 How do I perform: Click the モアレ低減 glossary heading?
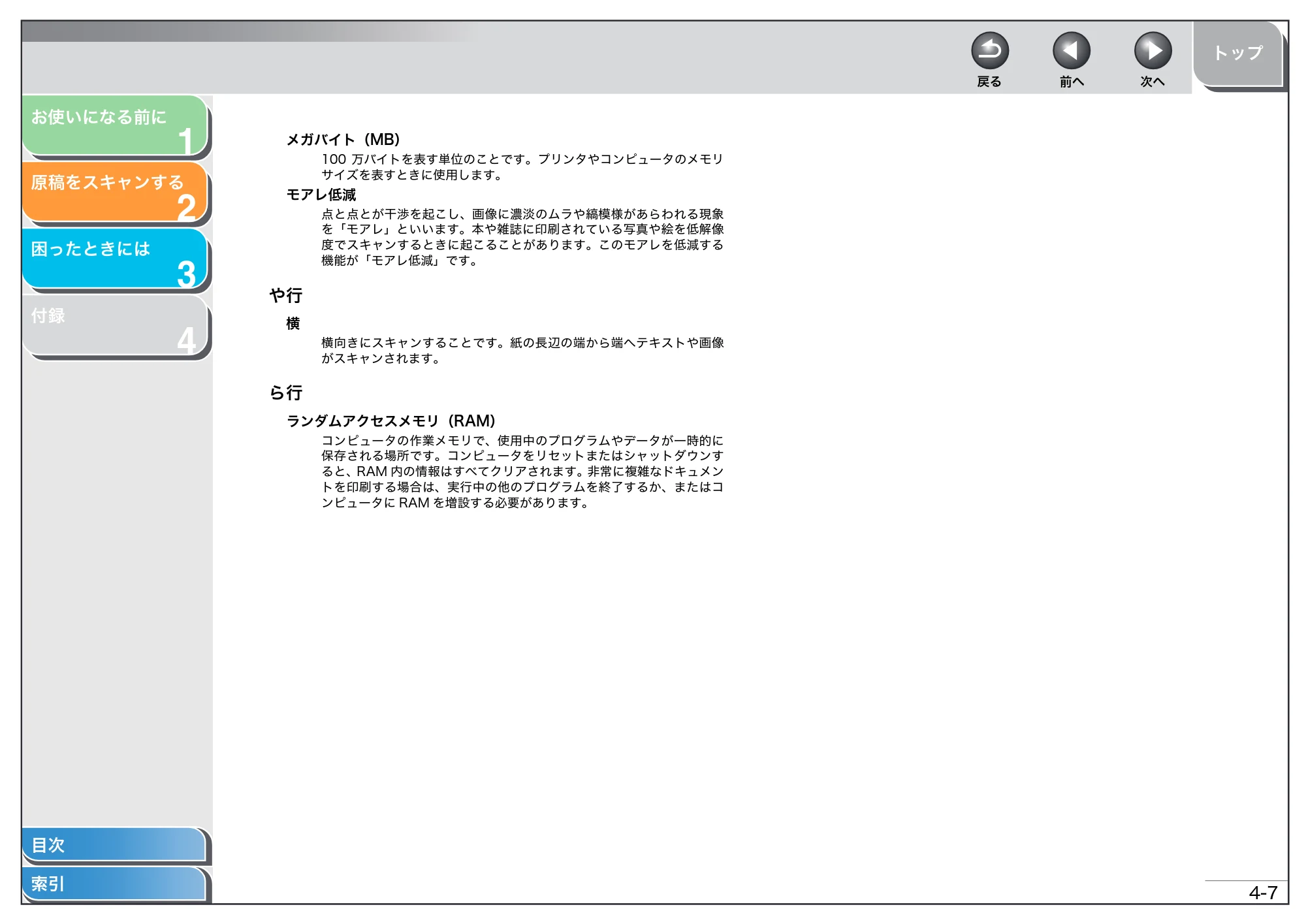click(x=321, y=195)
